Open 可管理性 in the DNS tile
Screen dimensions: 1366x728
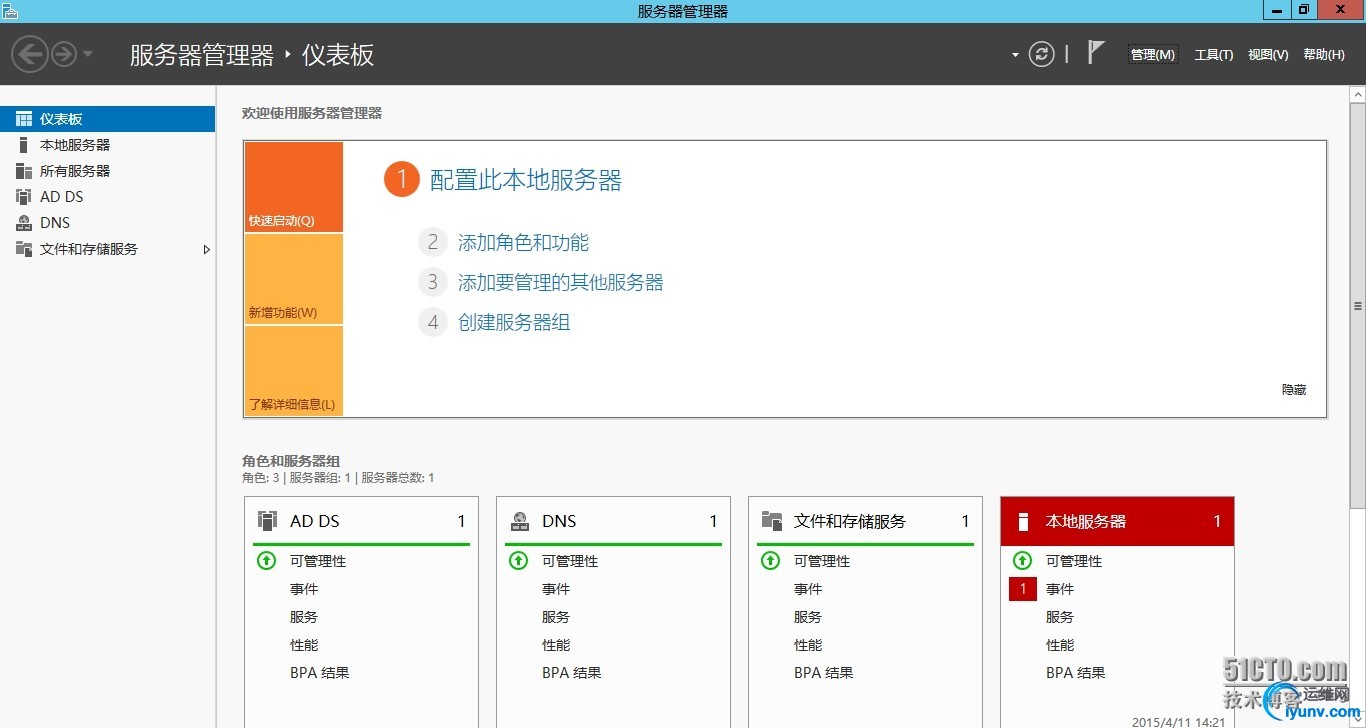tap(570, 561)
